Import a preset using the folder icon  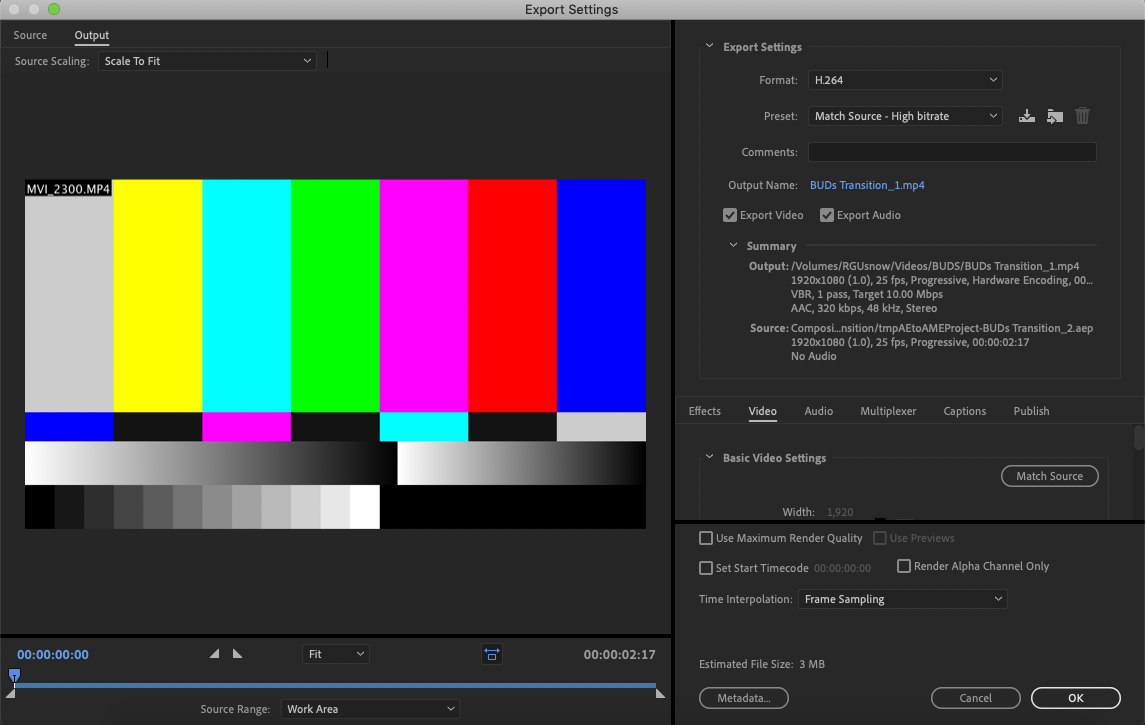[x=1054, y=115]
